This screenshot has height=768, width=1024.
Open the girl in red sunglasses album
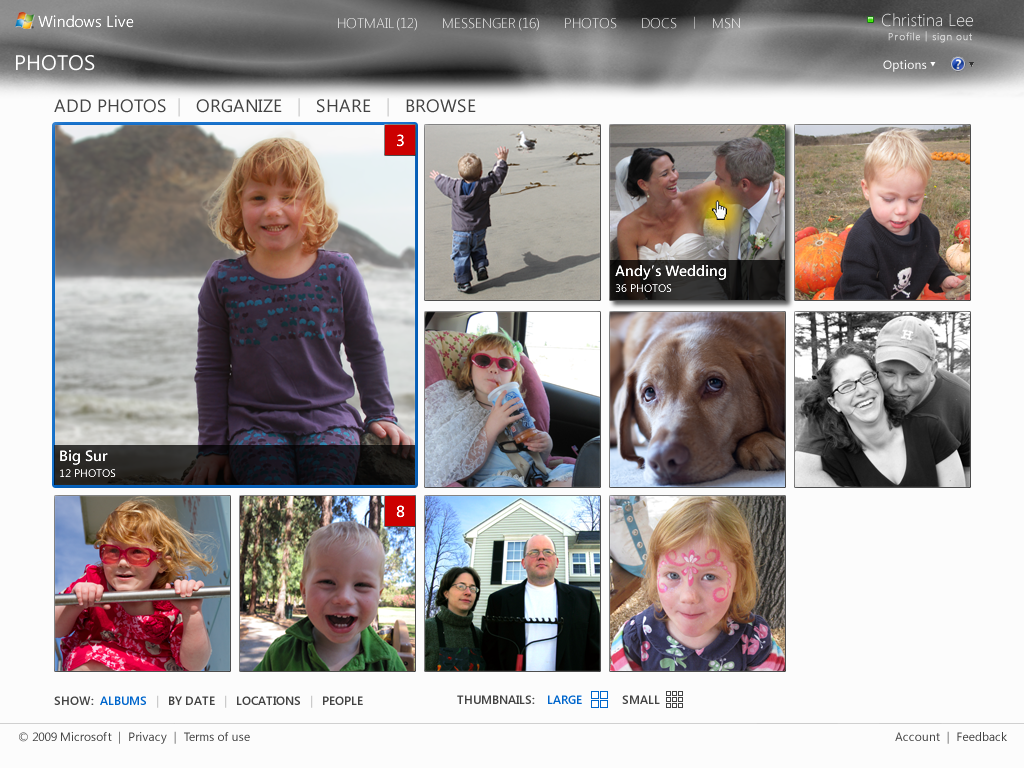pyautogui.click(x=142, y=583)
